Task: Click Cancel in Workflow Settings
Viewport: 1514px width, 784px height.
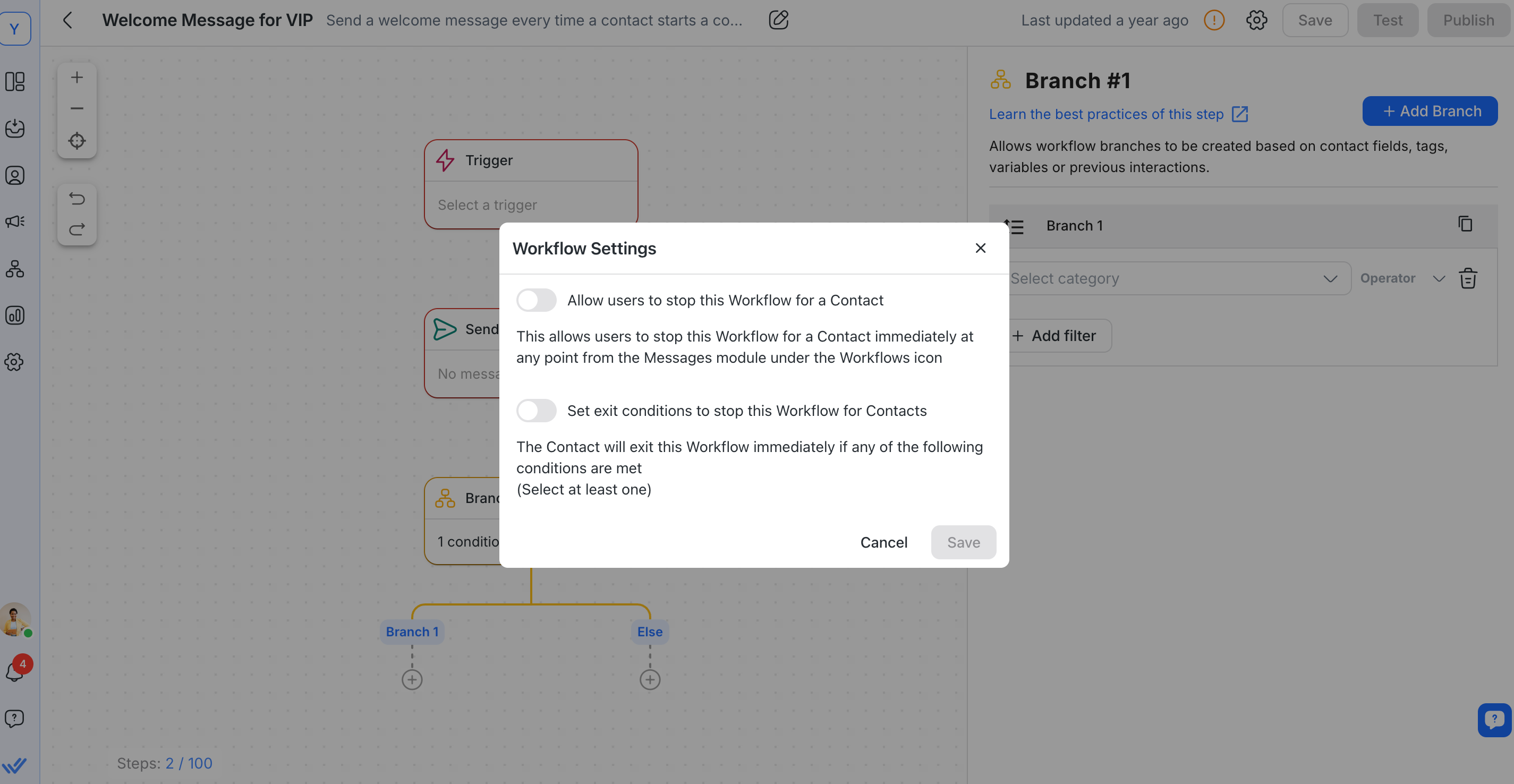Action: coord(883,542)
